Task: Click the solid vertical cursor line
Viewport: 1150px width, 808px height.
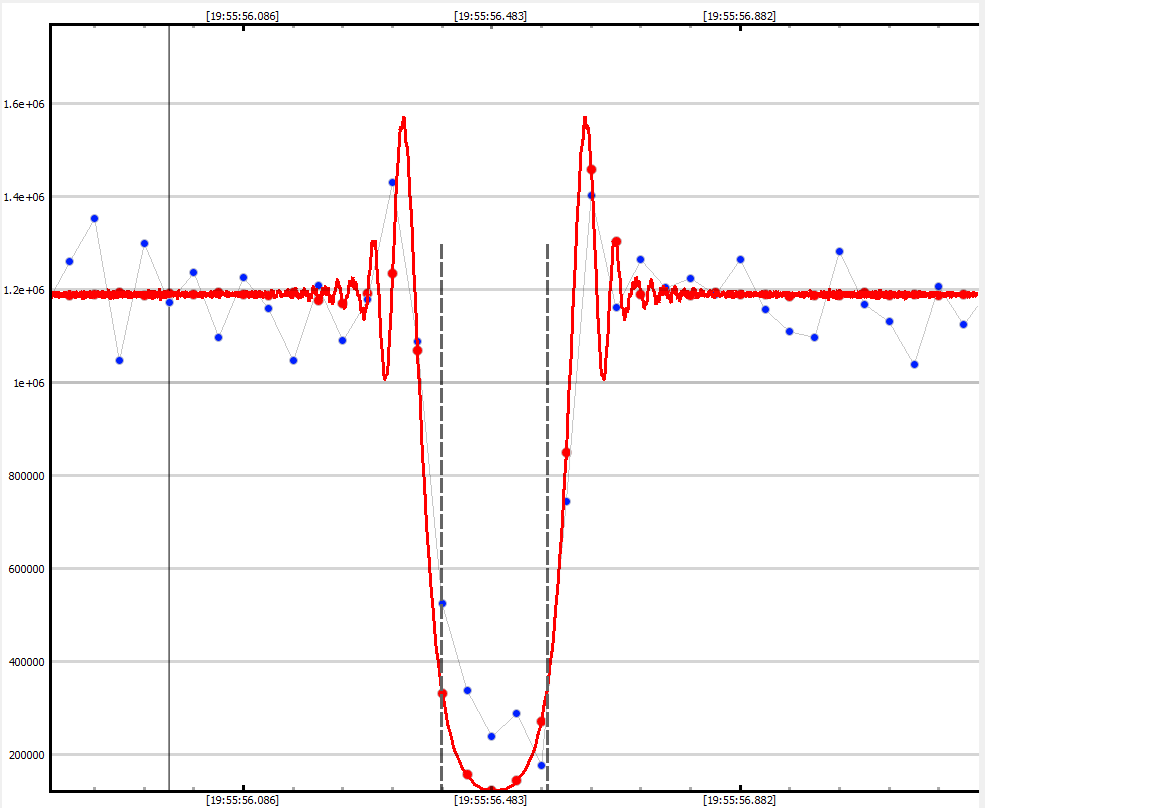Action: coord(169,500)
